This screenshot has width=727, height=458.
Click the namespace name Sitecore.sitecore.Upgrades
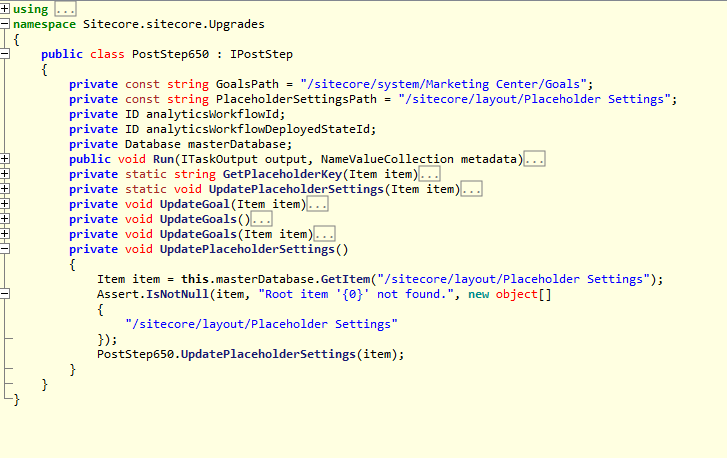(174, 24)
